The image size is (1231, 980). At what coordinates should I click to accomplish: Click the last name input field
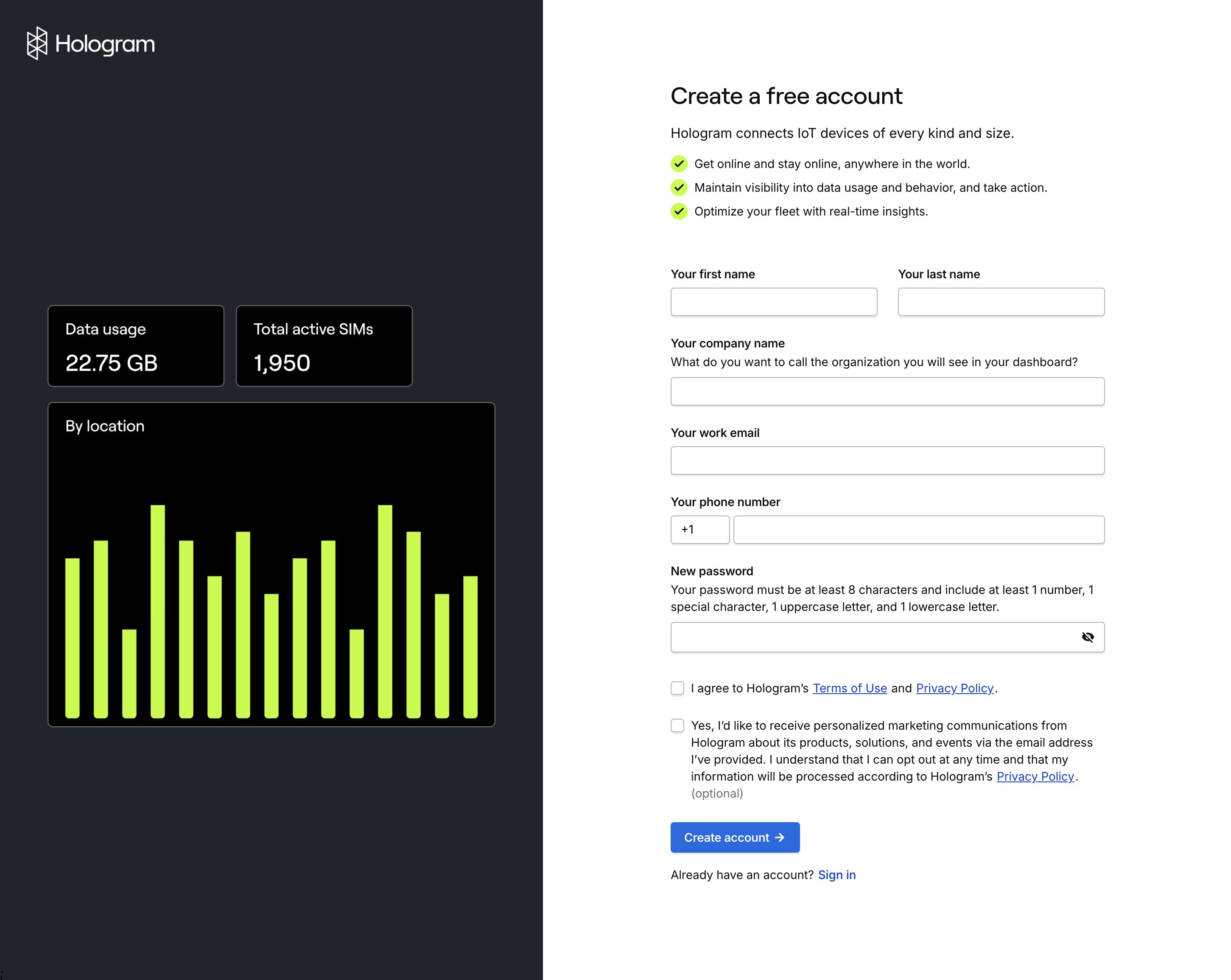tap(1001, 302)
